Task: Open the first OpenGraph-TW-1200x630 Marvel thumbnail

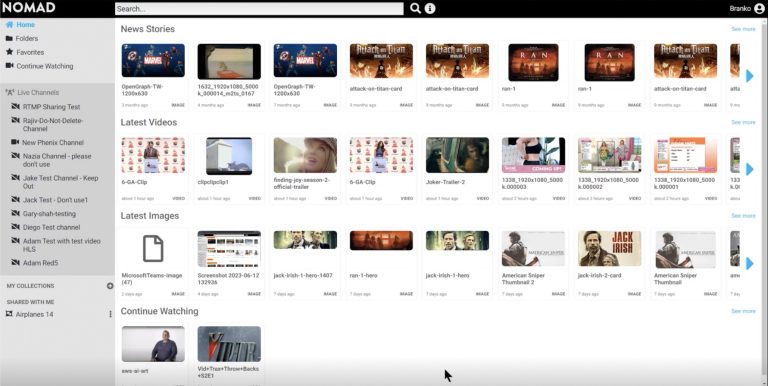Action: 153,60
